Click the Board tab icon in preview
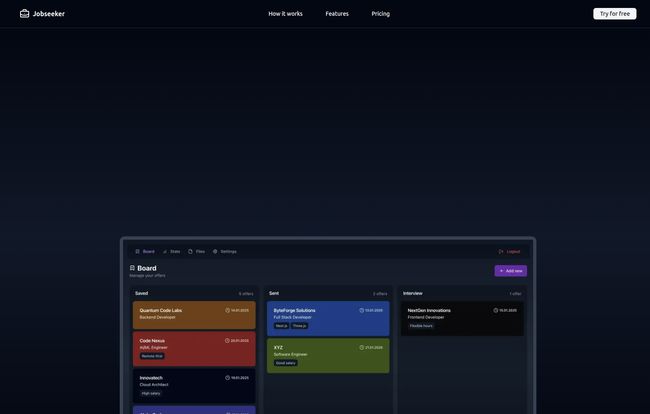 tap(138, 252)
